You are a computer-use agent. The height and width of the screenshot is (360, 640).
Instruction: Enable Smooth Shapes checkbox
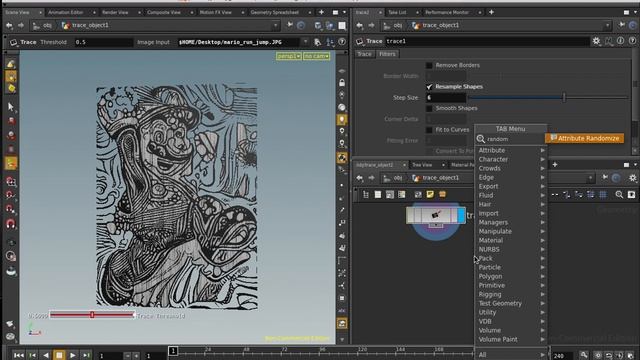click(x=429, y=108)
